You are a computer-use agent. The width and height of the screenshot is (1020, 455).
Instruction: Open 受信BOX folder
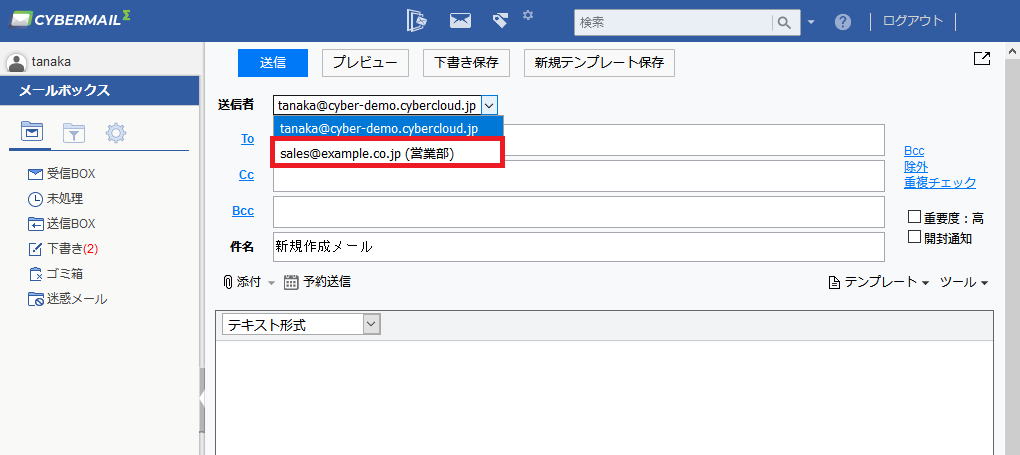coord(70,174)
